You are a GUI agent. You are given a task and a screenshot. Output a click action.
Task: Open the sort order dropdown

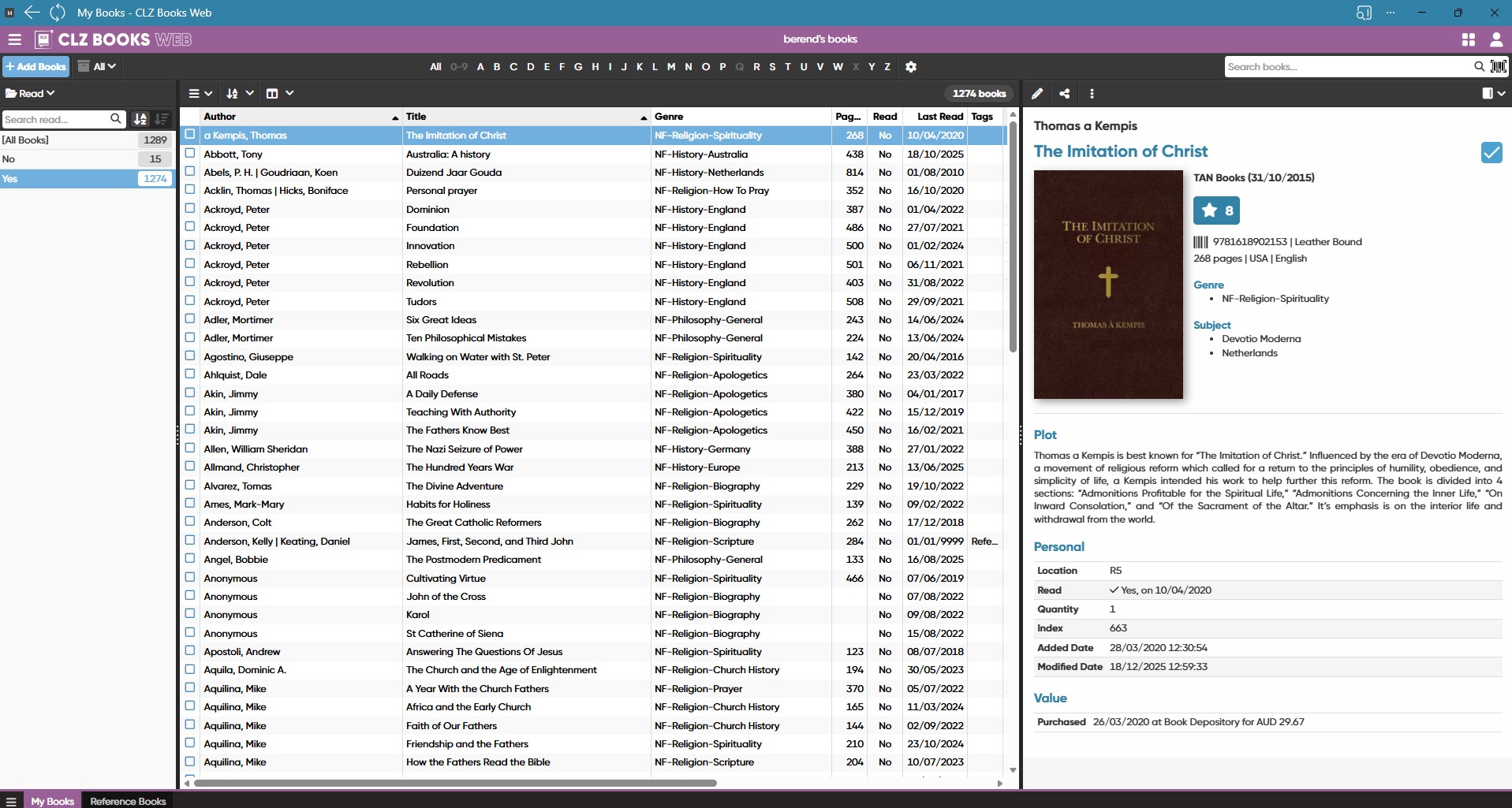click(x=240, y=93)
